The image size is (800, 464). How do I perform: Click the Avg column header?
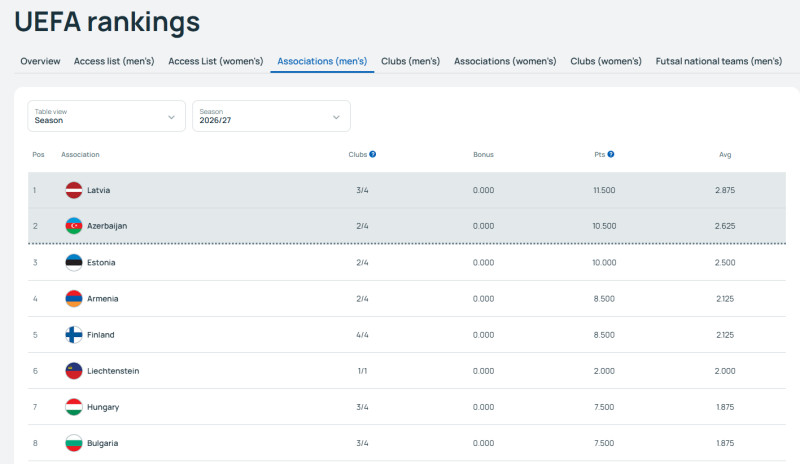coord(725,154)
